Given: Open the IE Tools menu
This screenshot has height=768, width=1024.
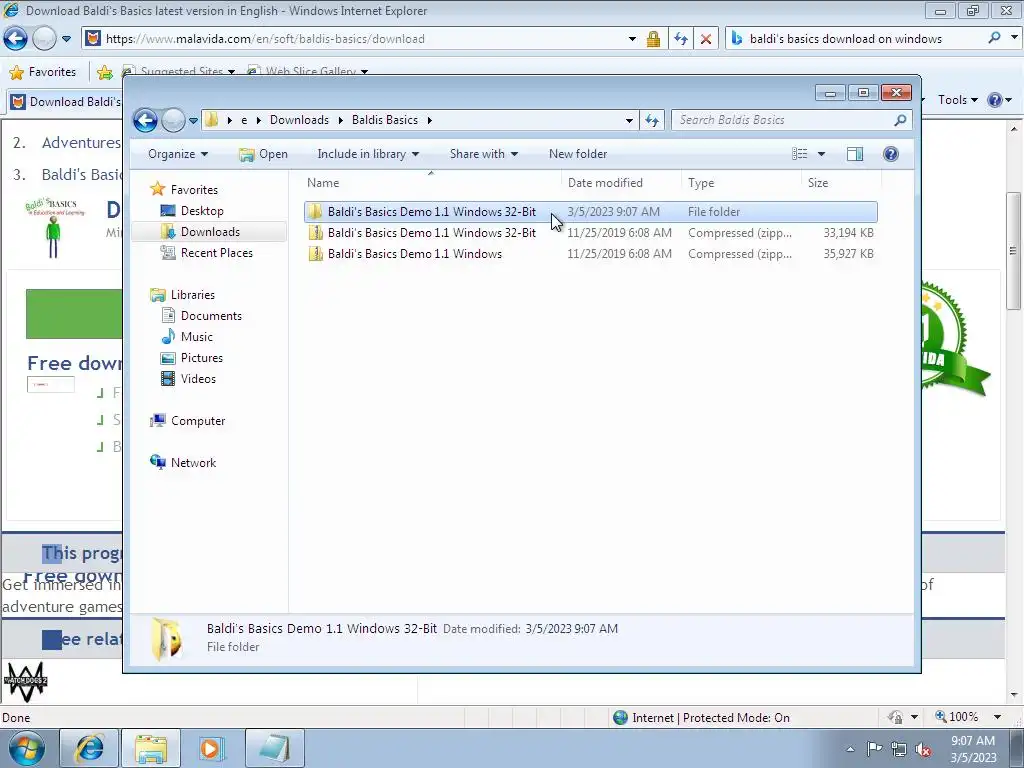Looking at the screenshot, I should click(957, 101).
